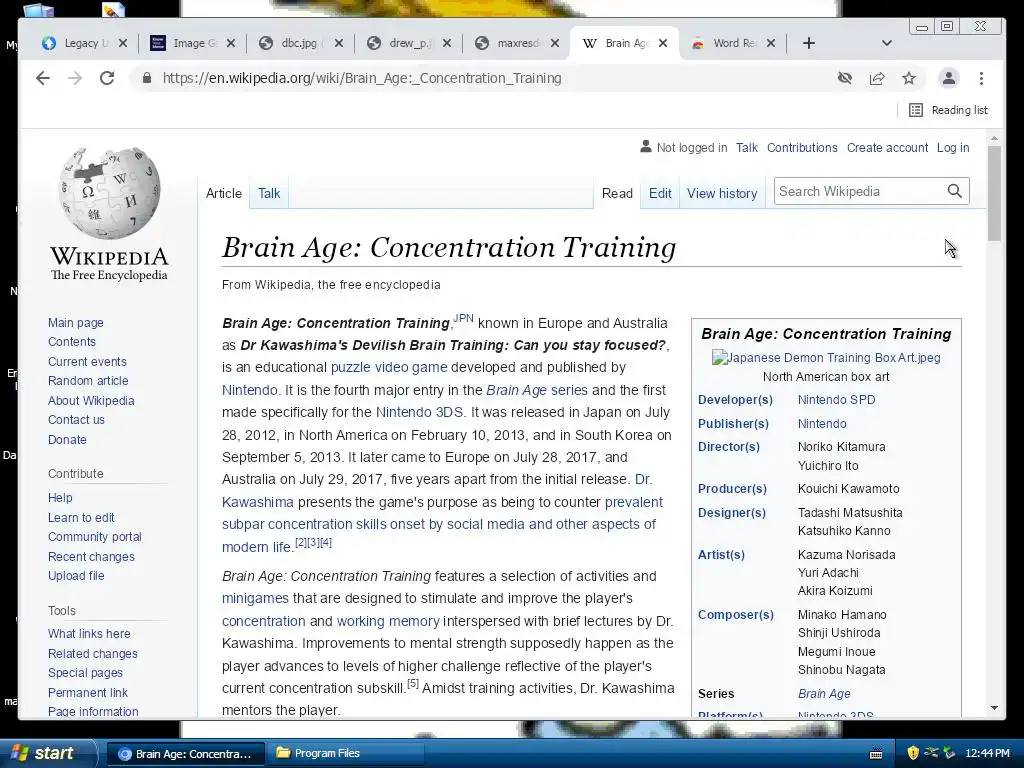Open the Chrome three-dot menu
This screenshot has width=1024, height=768.
982,78
